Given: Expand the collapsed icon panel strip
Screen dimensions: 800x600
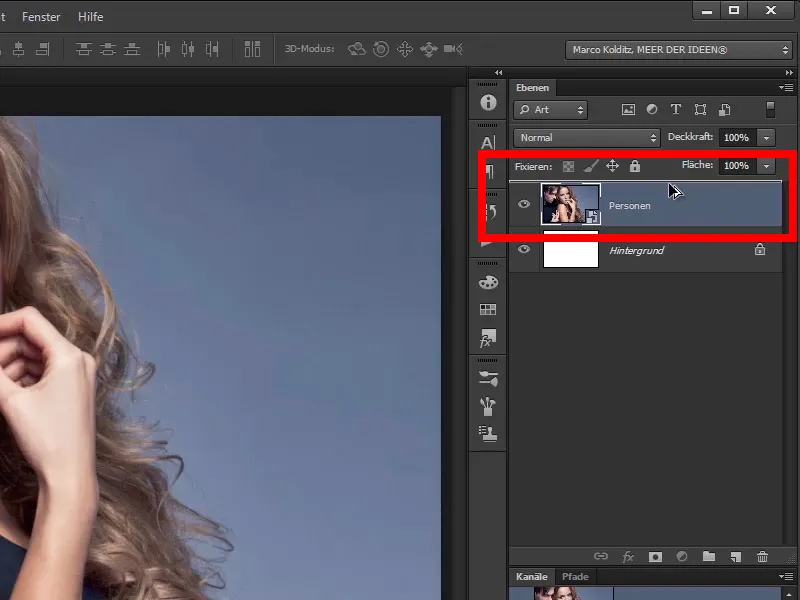Looking at the screenshot, I should coord(498,73).
